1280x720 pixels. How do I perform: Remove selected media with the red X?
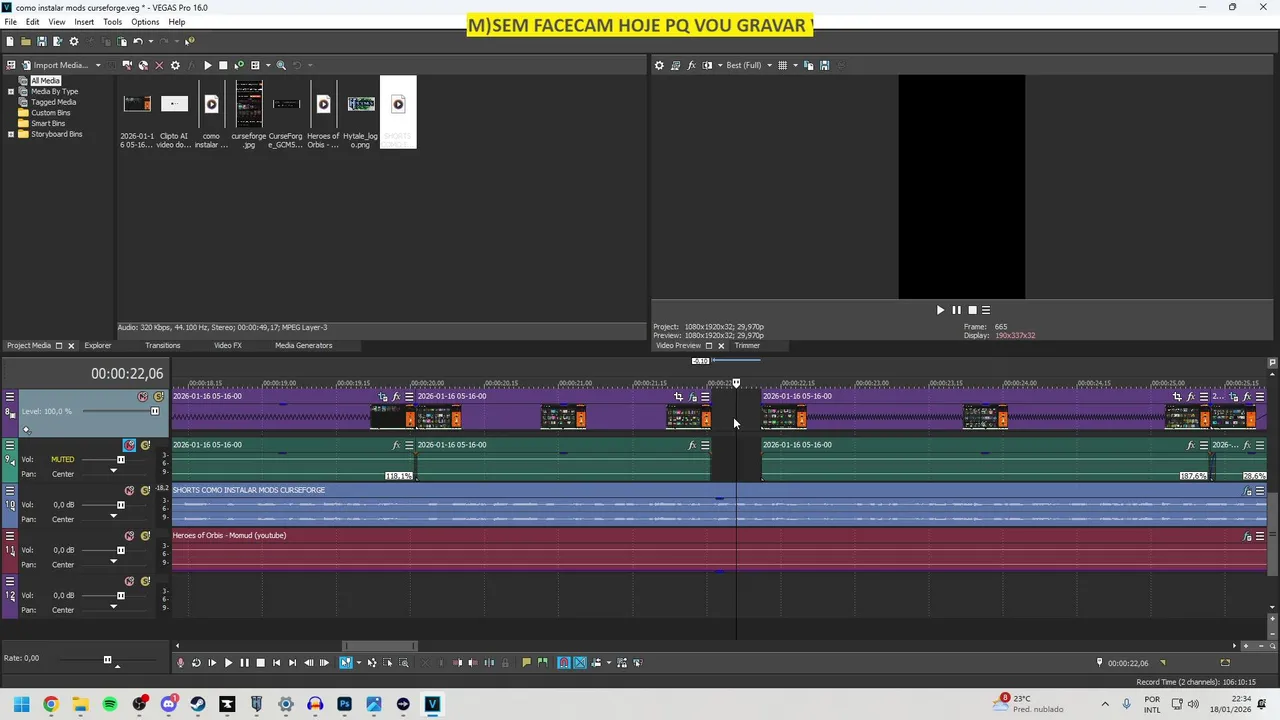159,65
